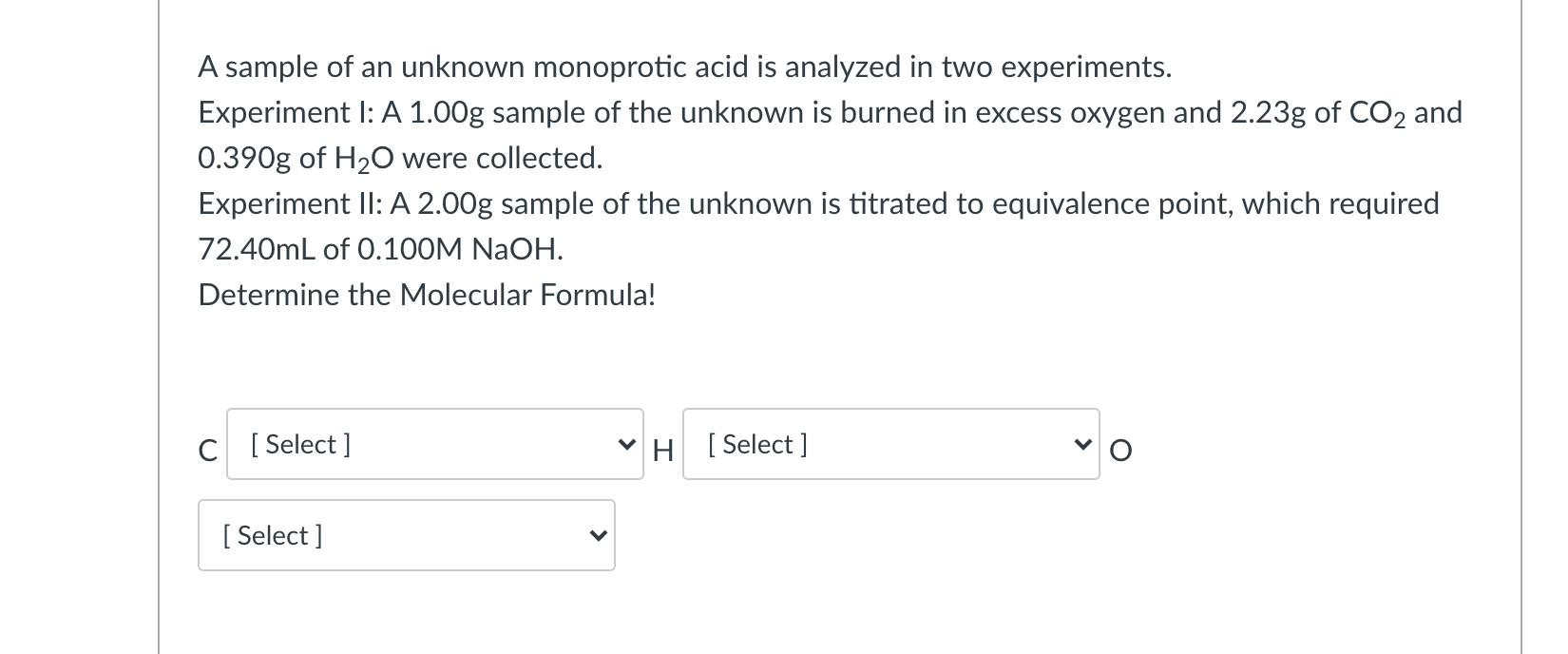This screenshot has height=654, width=1568.
Task: Click the '2.23g' mass value
Action: pyautogui.click(x=1269, y=113)
